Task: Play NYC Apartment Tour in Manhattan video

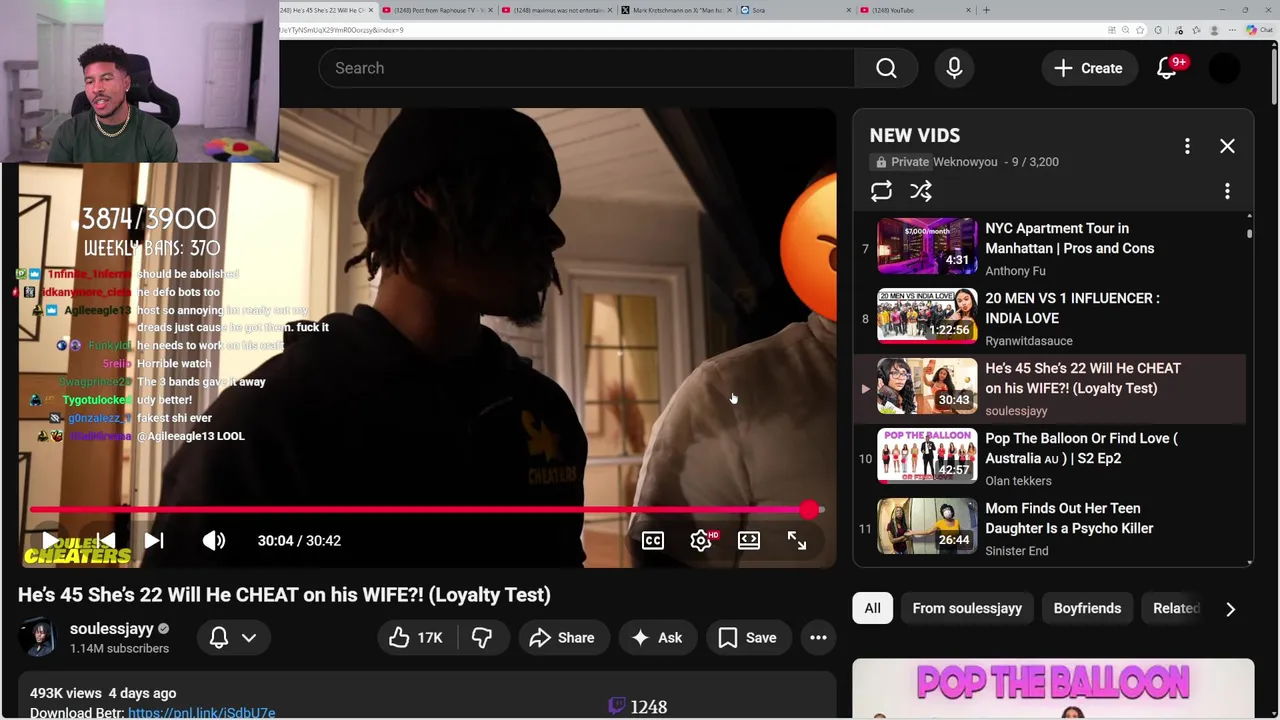Action: click(x=1069, y=238)
